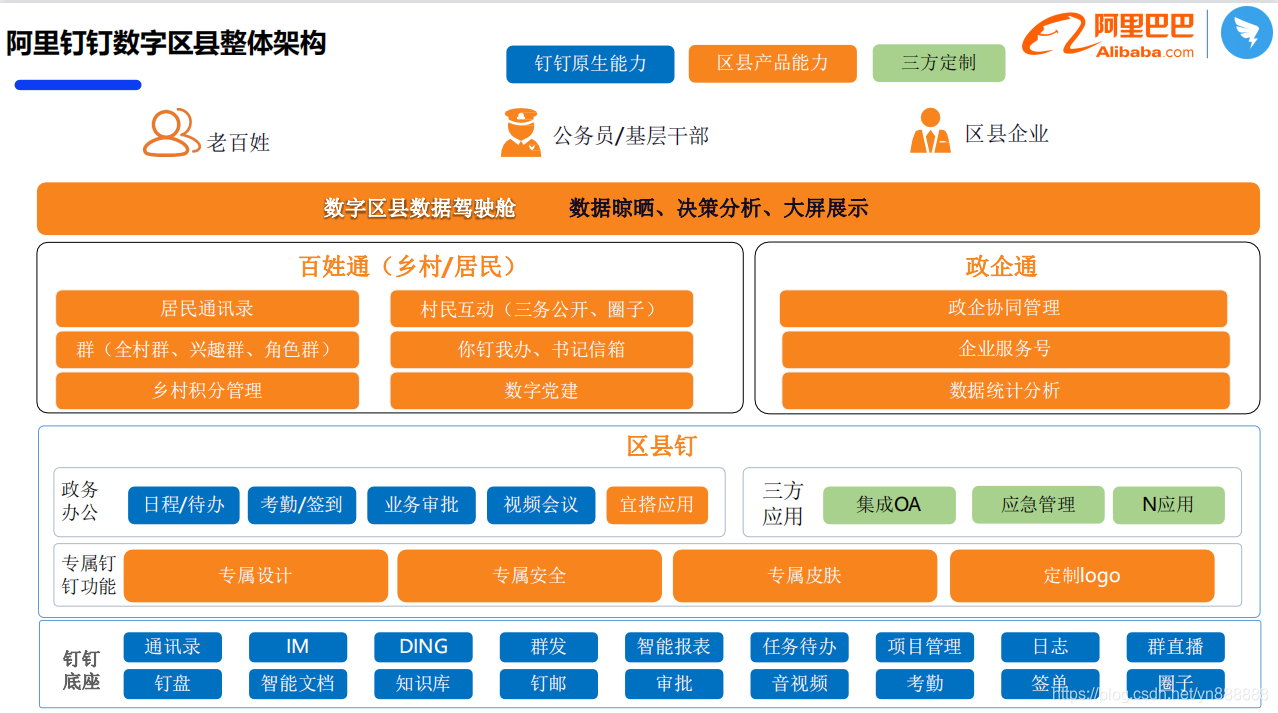Click the 通讯录 base module
The width and height of the screenshot is (1278, 713).
pos(172,647)
